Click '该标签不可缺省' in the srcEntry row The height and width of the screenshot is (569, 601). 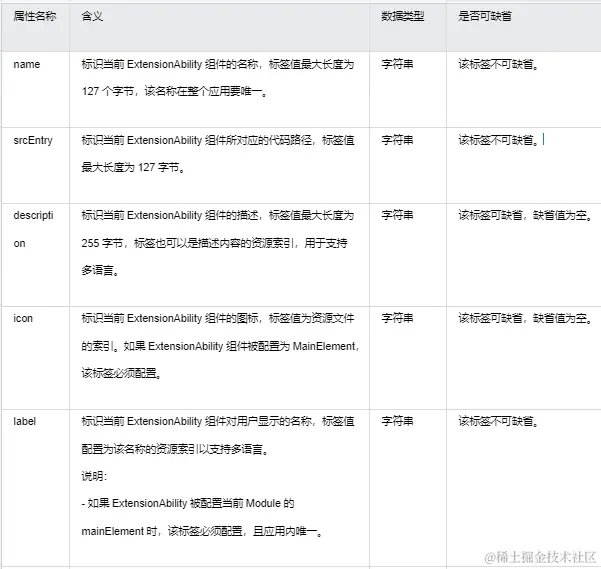pyautogui.click(x=499, y=140)
